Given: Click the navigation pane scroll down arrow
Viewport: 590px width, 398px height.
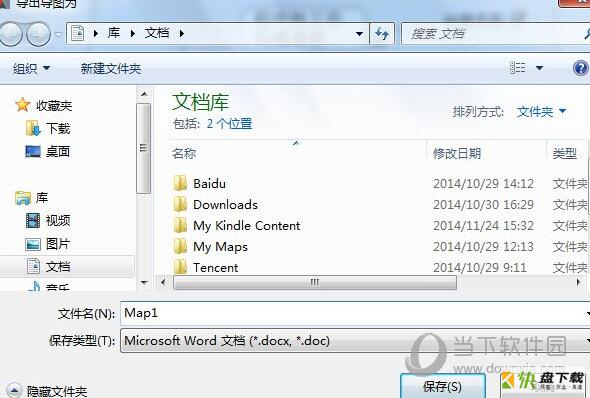Looking at the screenshot, I should click(144, 283).
